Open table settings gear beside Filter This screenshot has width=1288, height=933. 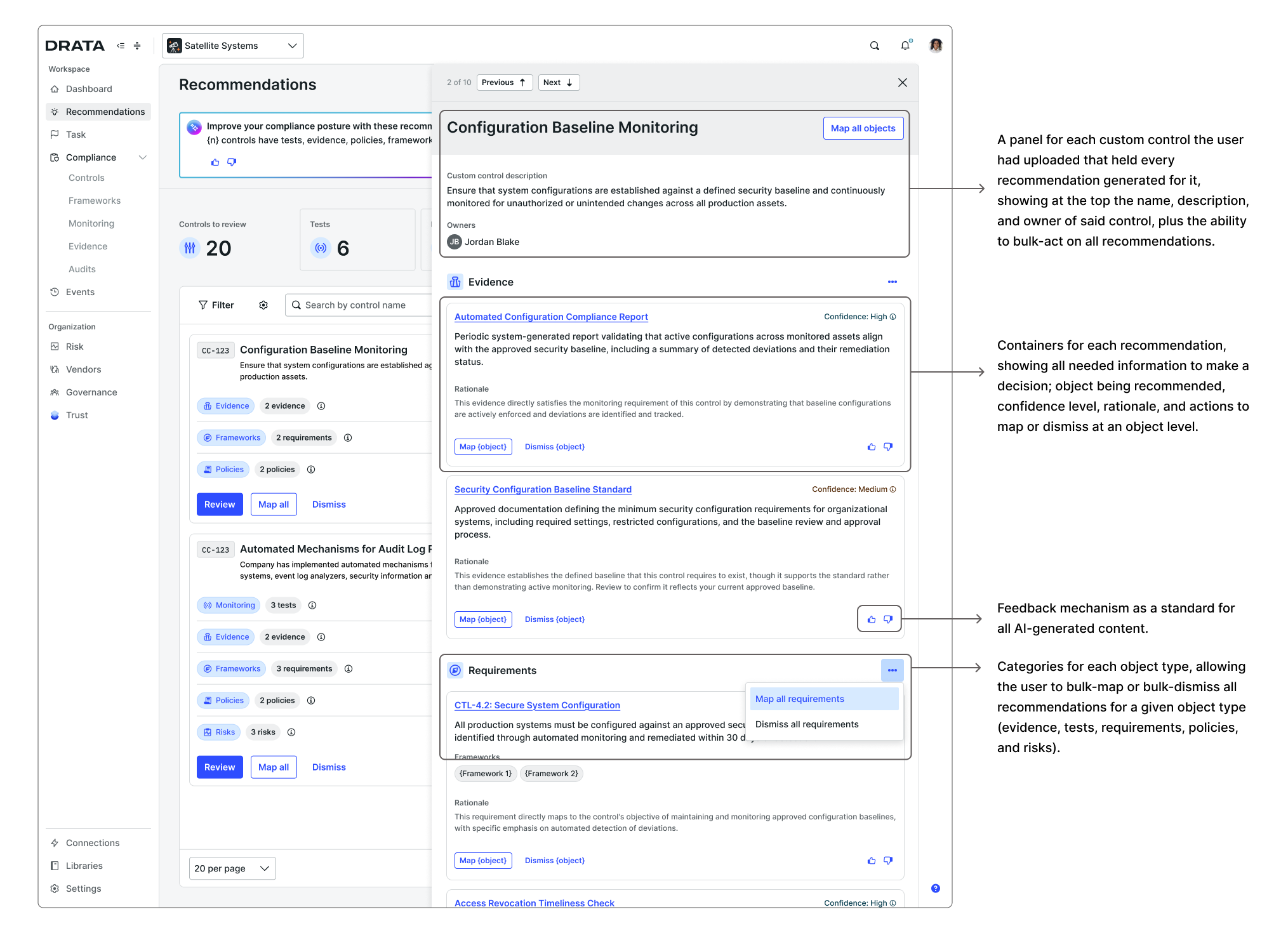[263, 305]
